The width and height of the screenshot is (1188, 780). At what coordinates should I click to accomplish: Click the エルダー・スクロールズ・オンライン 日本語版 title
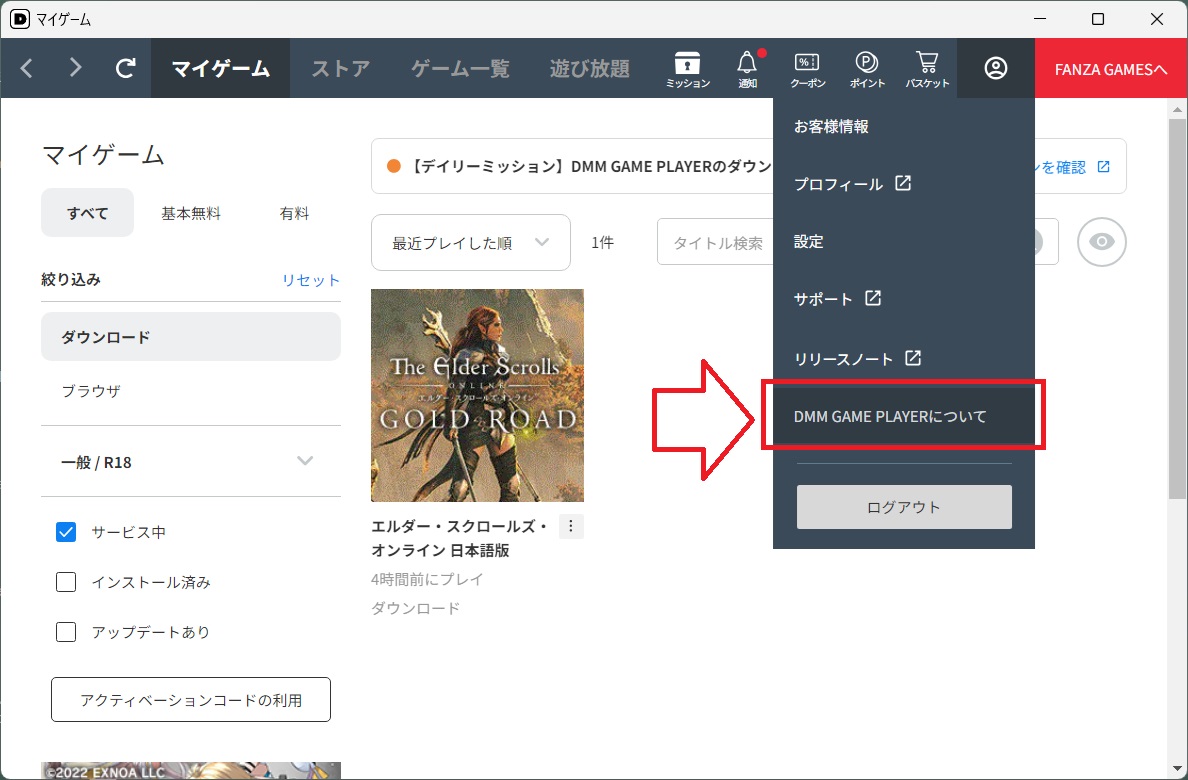tap(460, 538)
